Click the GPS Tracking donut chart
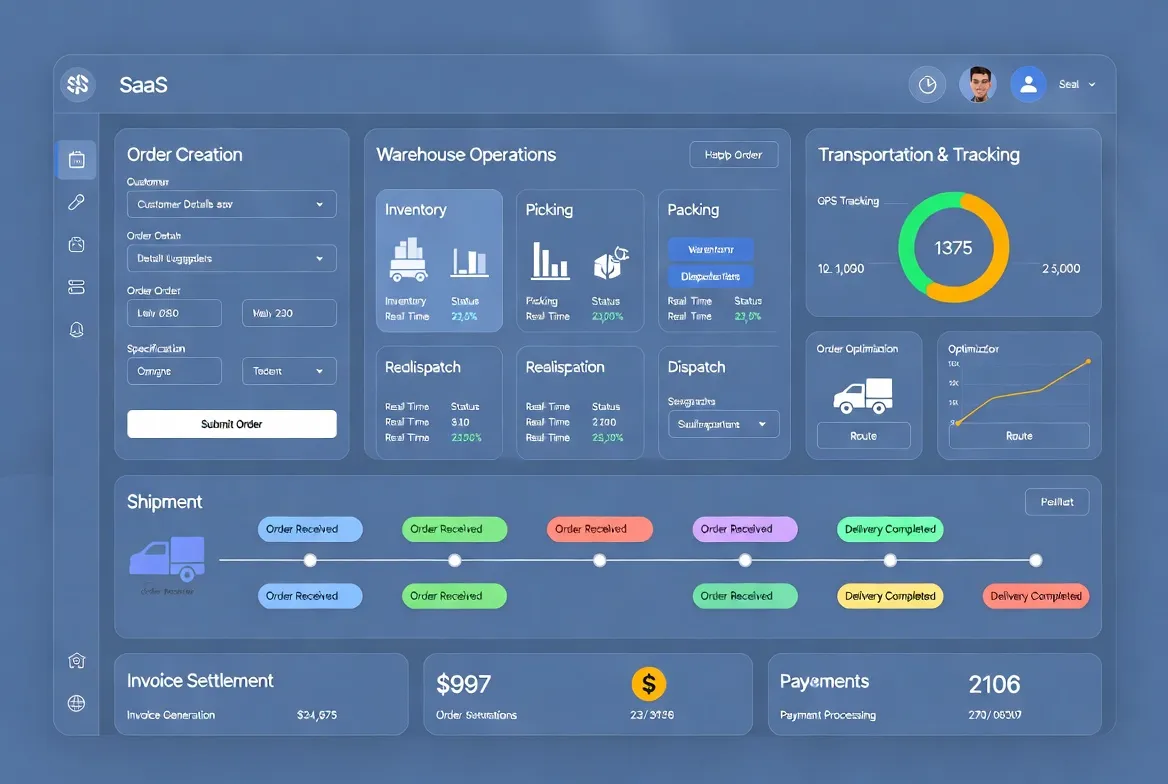This screenshot has width=1168, height=784. 952,246
